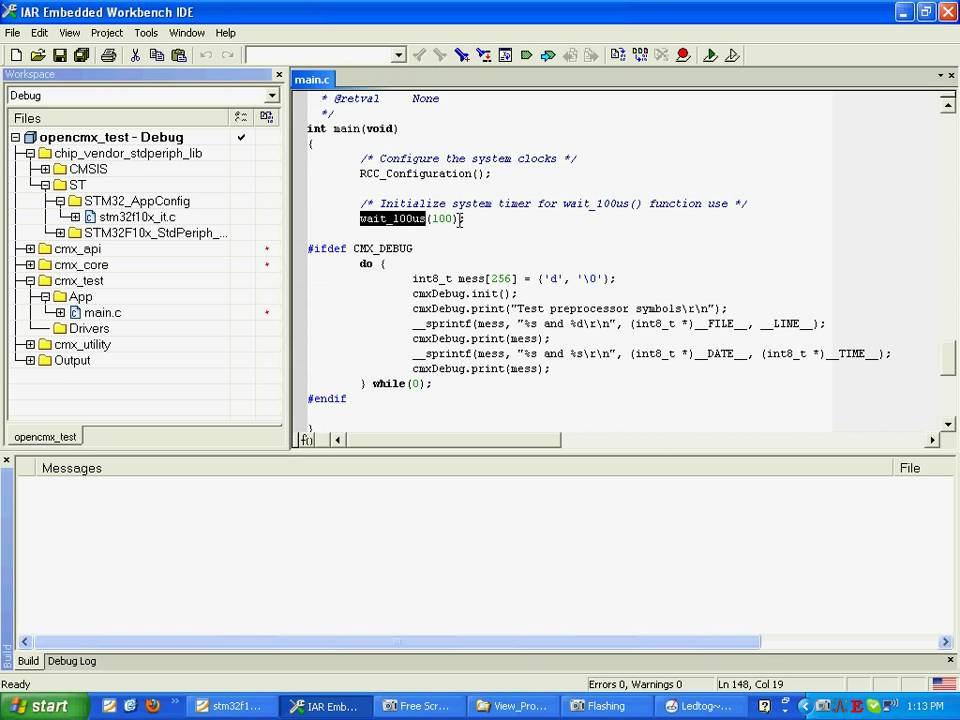Open the Help menu
960x720 pixels.
click(225, 33)
